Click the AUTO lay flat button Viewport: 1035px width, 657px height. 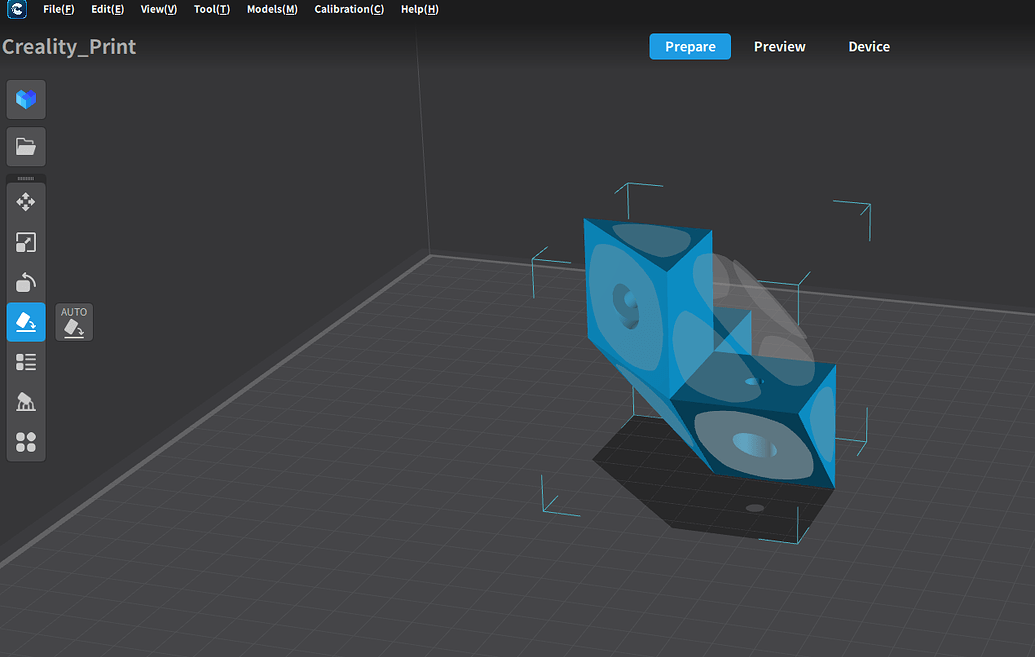[x=74, y=322]
